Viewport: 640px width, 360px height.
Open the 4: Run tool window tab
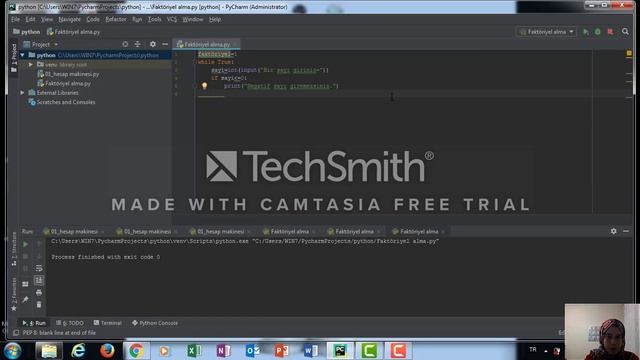point(35,323)
